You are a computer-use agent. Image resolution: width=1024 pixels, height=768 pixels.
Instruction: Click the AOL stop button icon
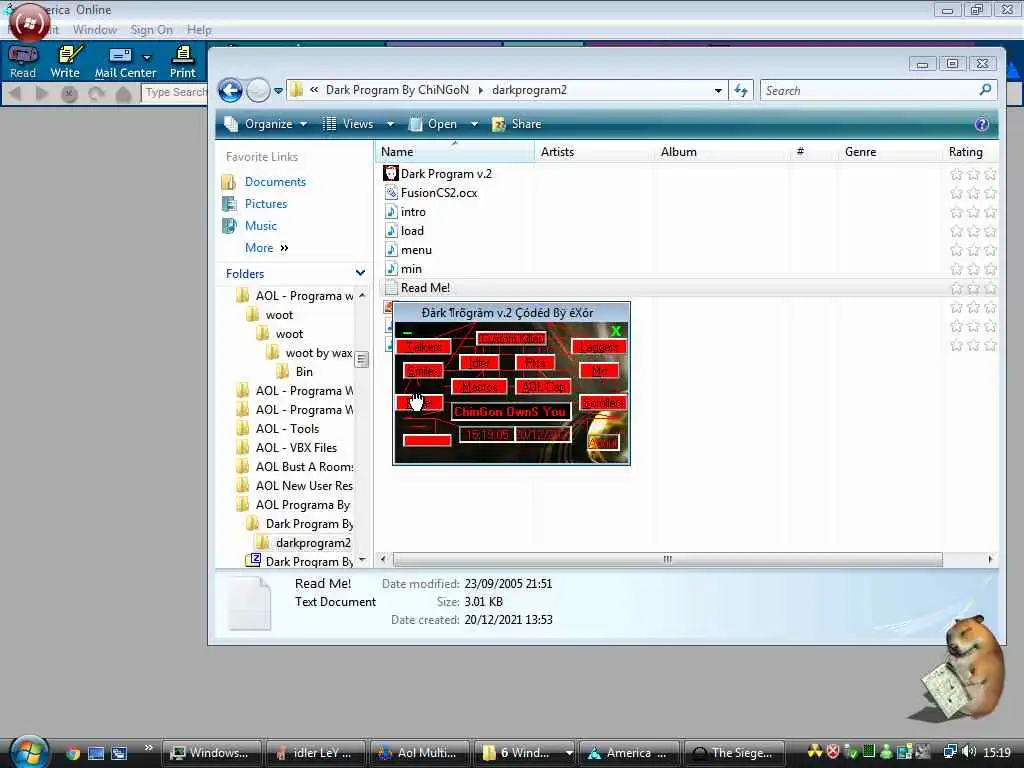click(x=69, y=94)
